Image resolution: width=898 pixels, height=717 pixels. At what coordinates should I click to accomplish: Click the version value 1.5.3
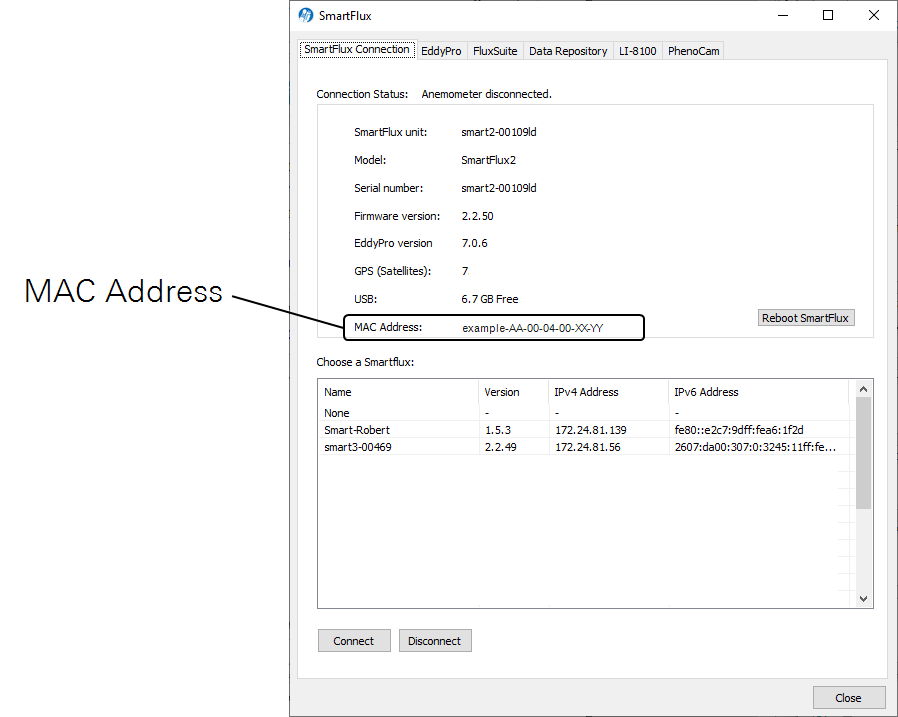pos(498,430)
